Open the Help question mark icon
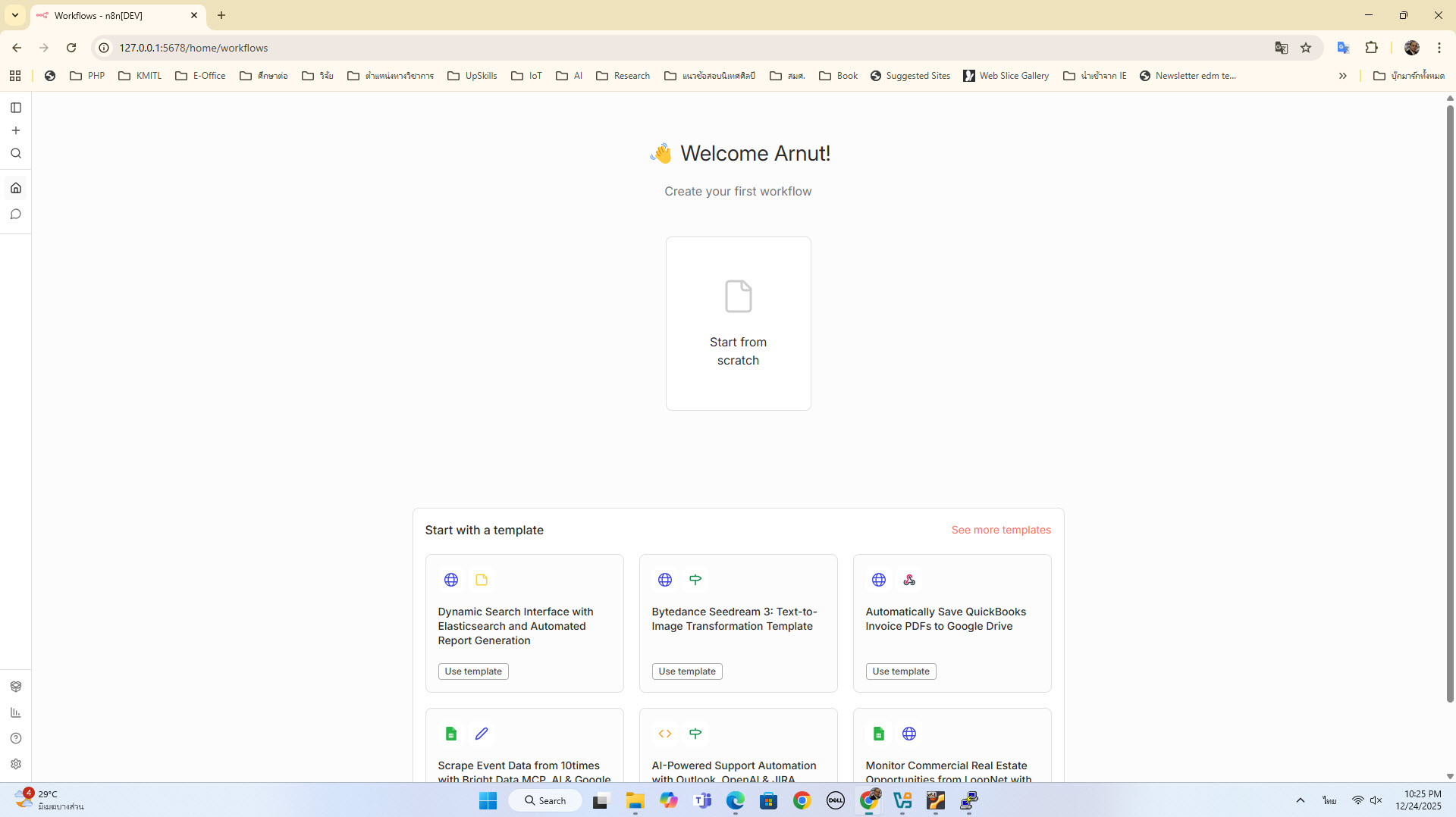 pos(16,738)
